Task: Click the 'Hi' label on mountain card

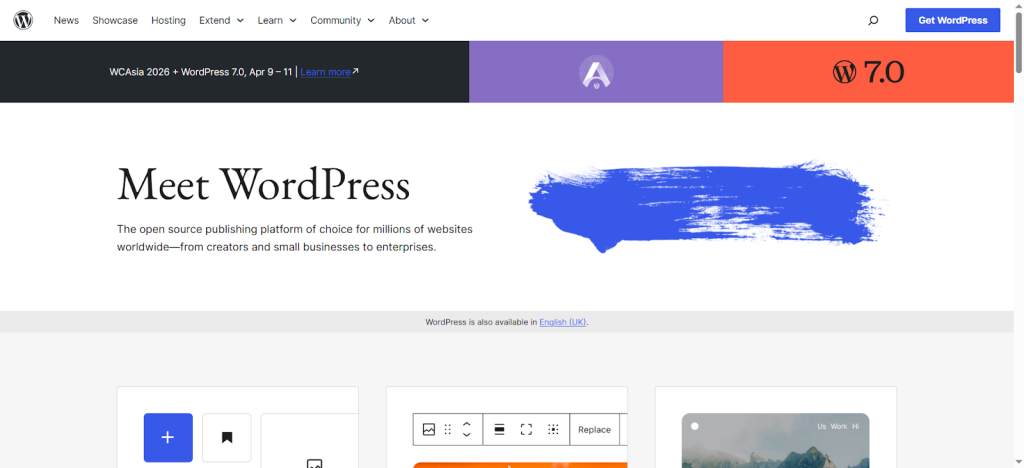Action: pyautogui.click(x=855, y=426)
